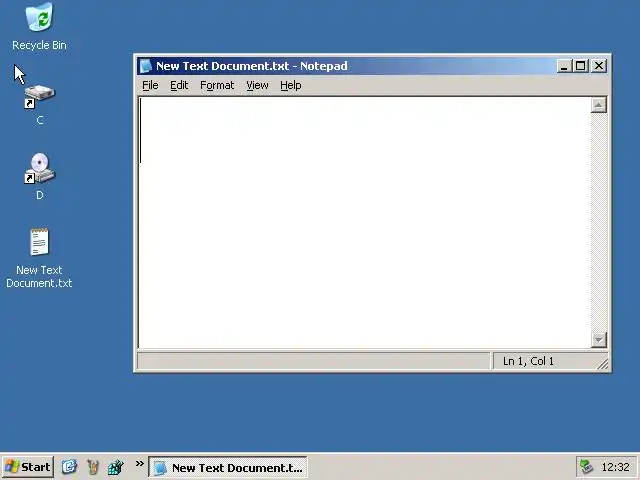
Task: Click the system tray network icon
Action: point(586,467)
